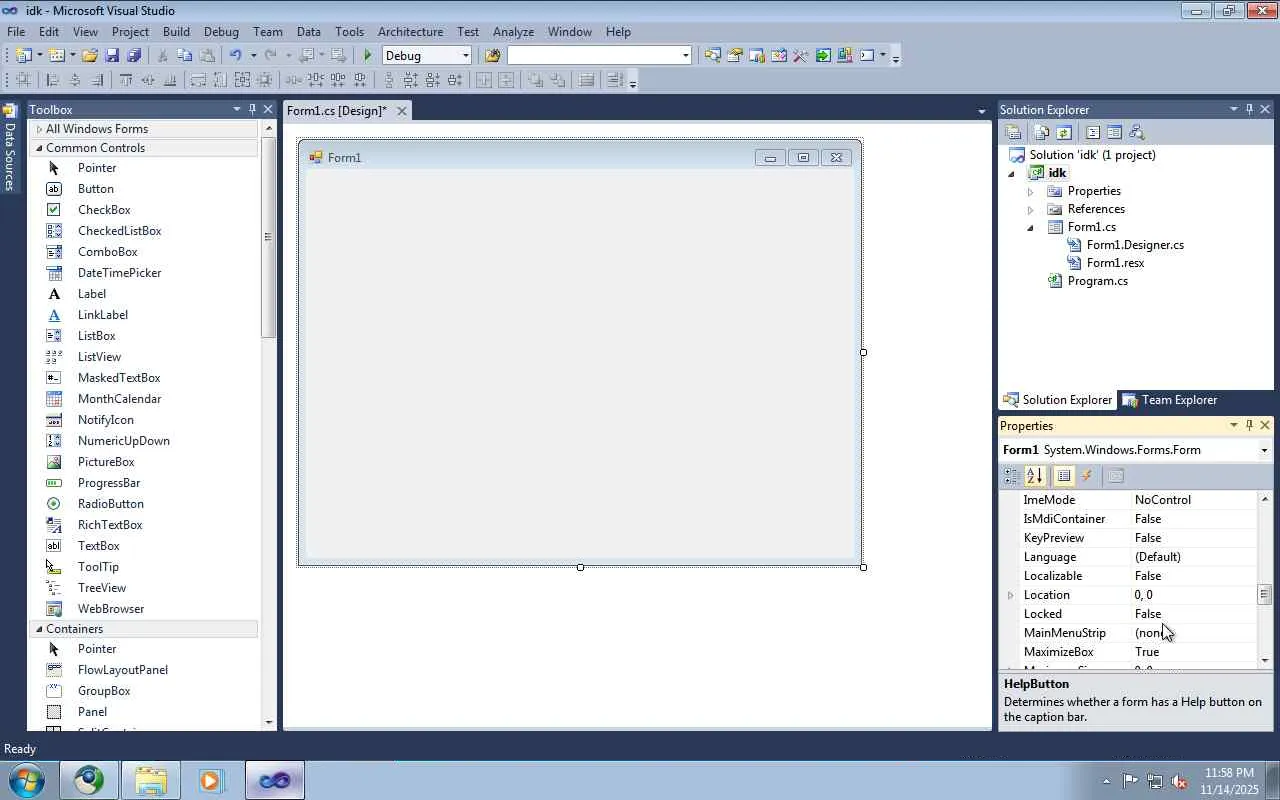The image size is (1280, 800).
Task: Start debugging with the green play arrow
Action: click(368, 56)
